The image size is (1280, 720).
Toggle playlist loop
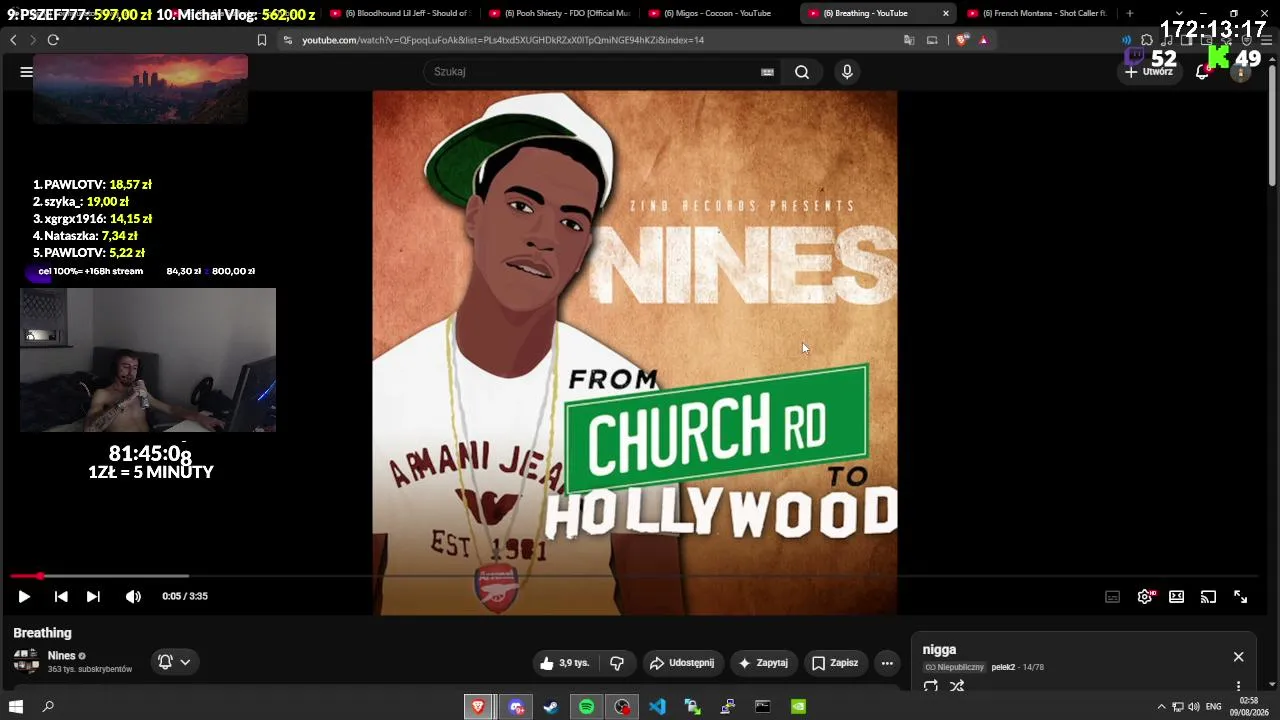931,686
